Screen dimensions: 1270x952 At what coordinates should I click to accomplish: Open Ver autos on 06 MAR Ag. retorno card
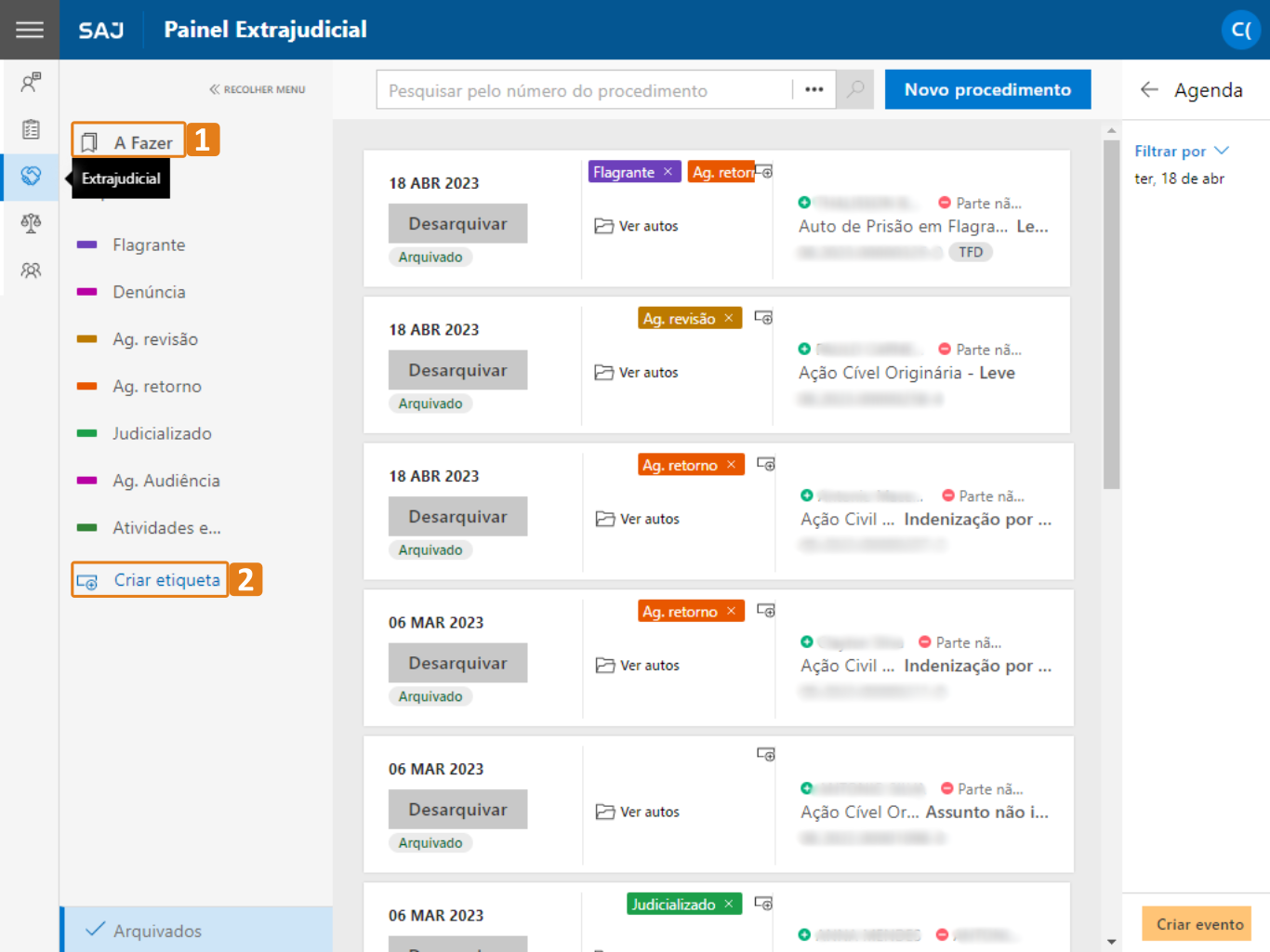tap(638, 665)
